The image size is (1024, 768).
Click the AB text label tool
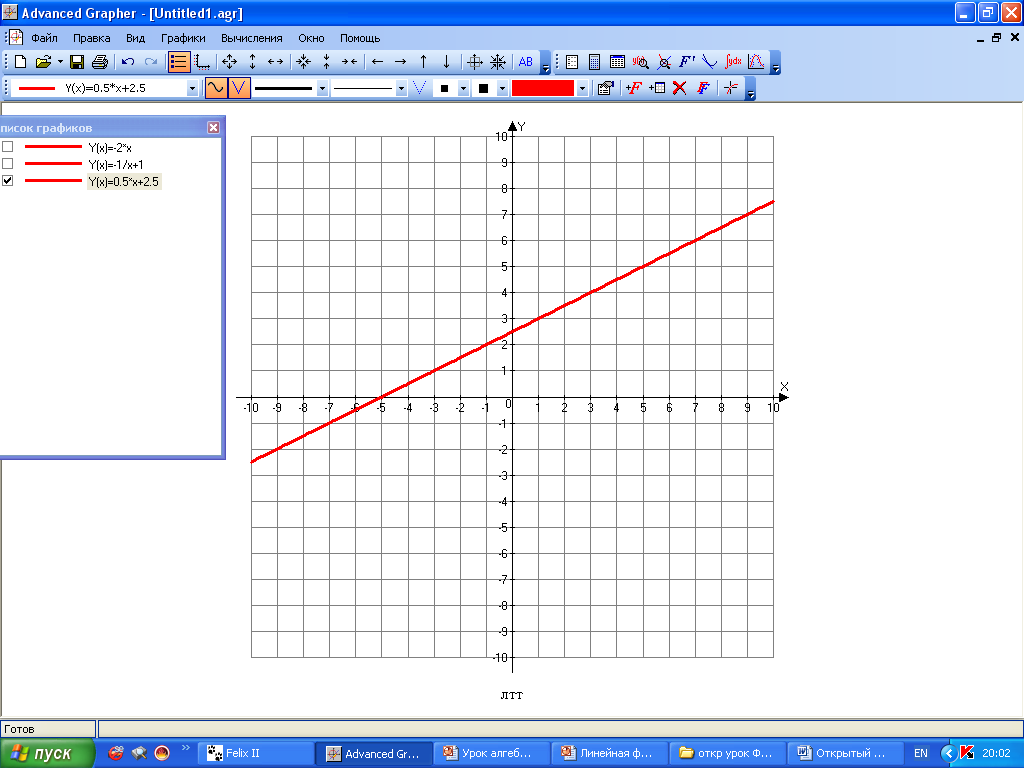526,62
